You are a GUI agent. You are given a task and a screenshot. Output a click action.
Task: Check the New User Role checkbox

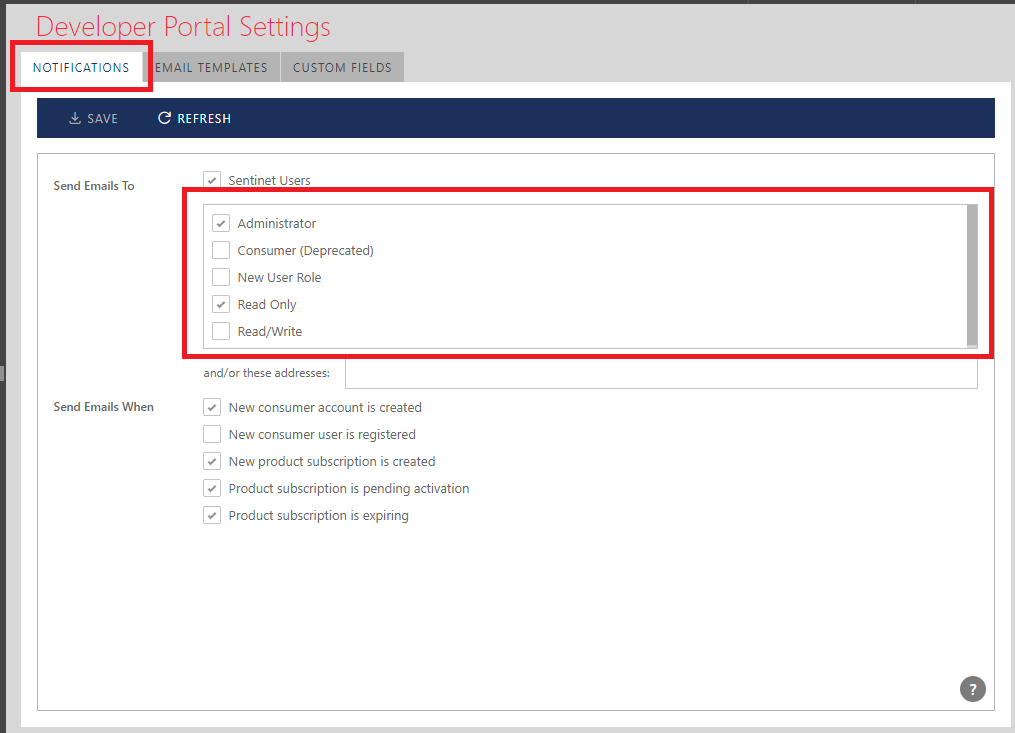pos(221,278)
